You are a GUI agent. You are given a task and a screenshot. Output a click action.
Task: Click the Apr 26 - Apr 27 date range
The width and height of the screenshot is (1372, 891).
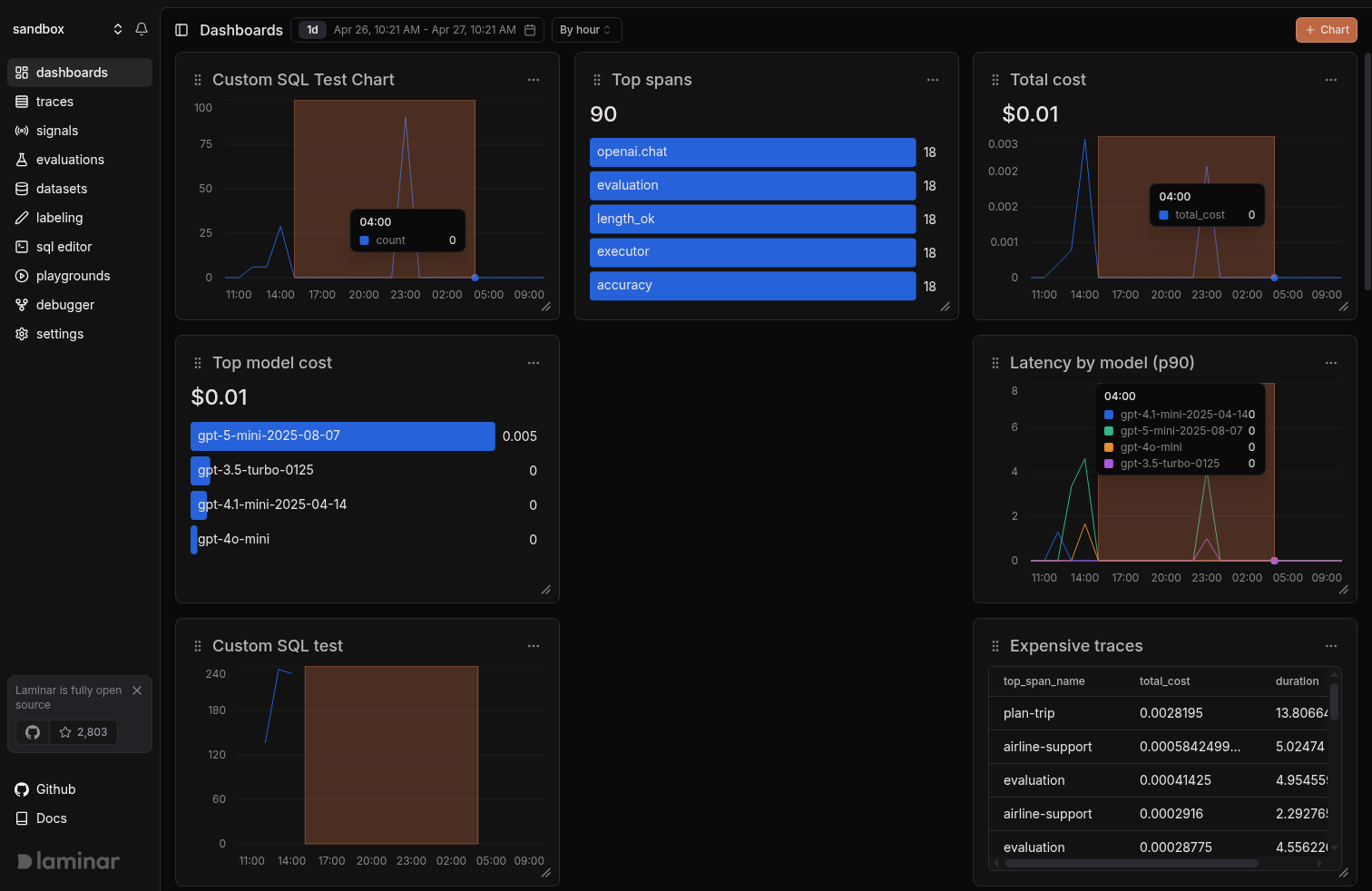click(x=425, y=30)
